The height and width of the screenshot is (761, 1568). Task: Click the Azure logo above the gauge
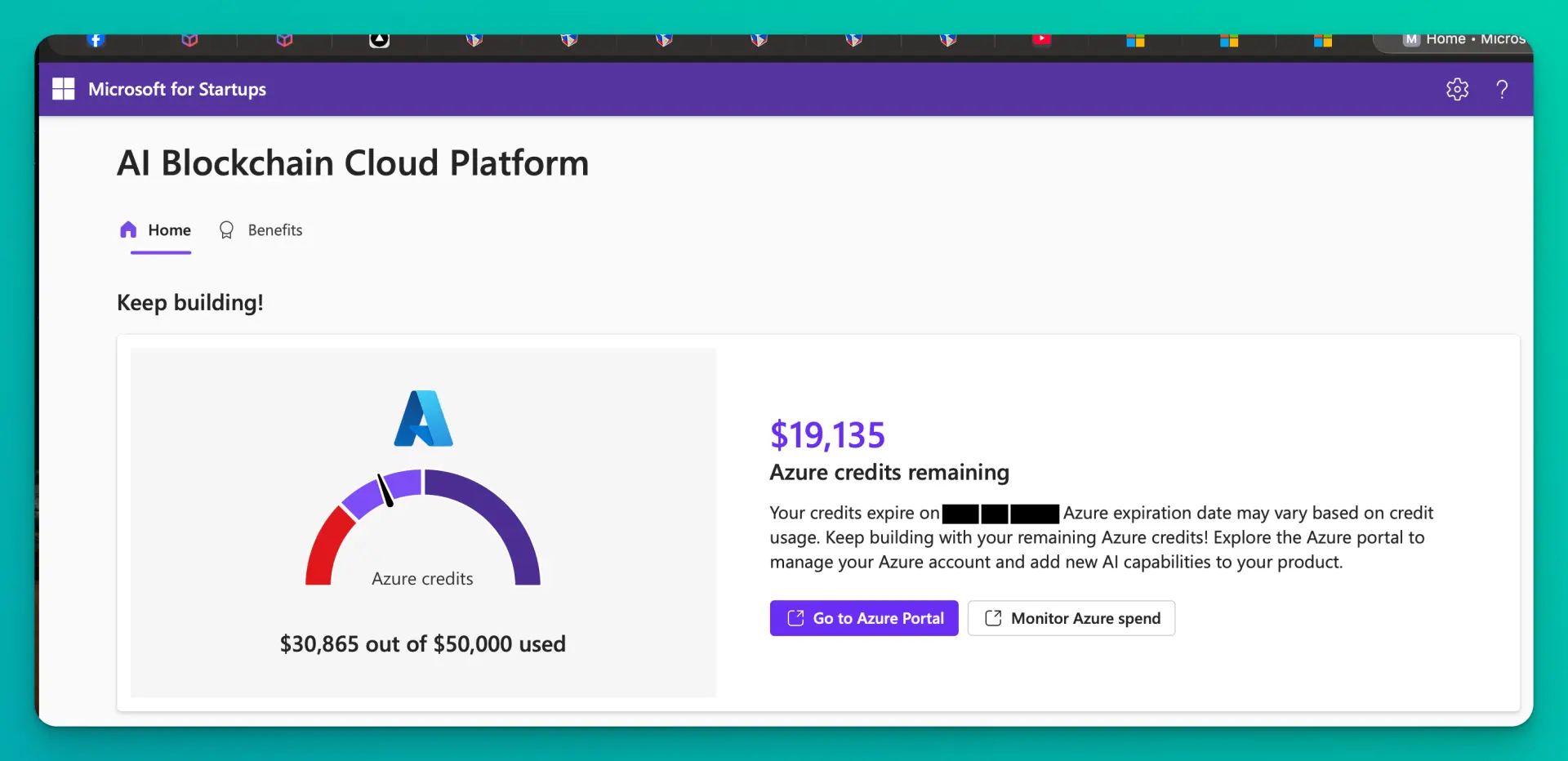point(423,418)
